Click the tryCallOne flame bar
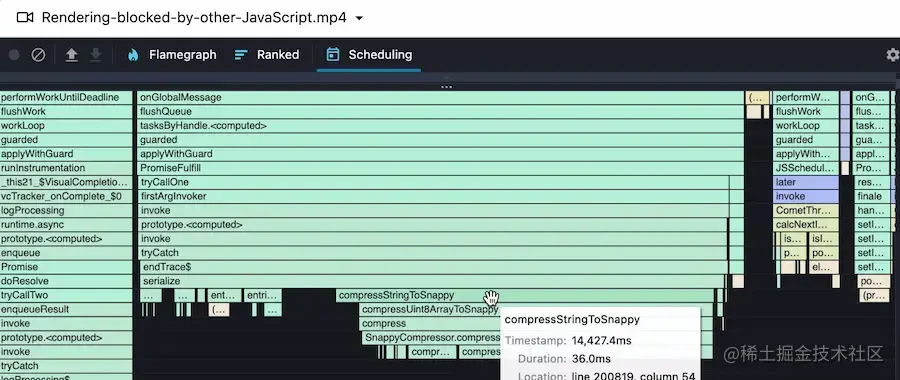 pos(433,182)
